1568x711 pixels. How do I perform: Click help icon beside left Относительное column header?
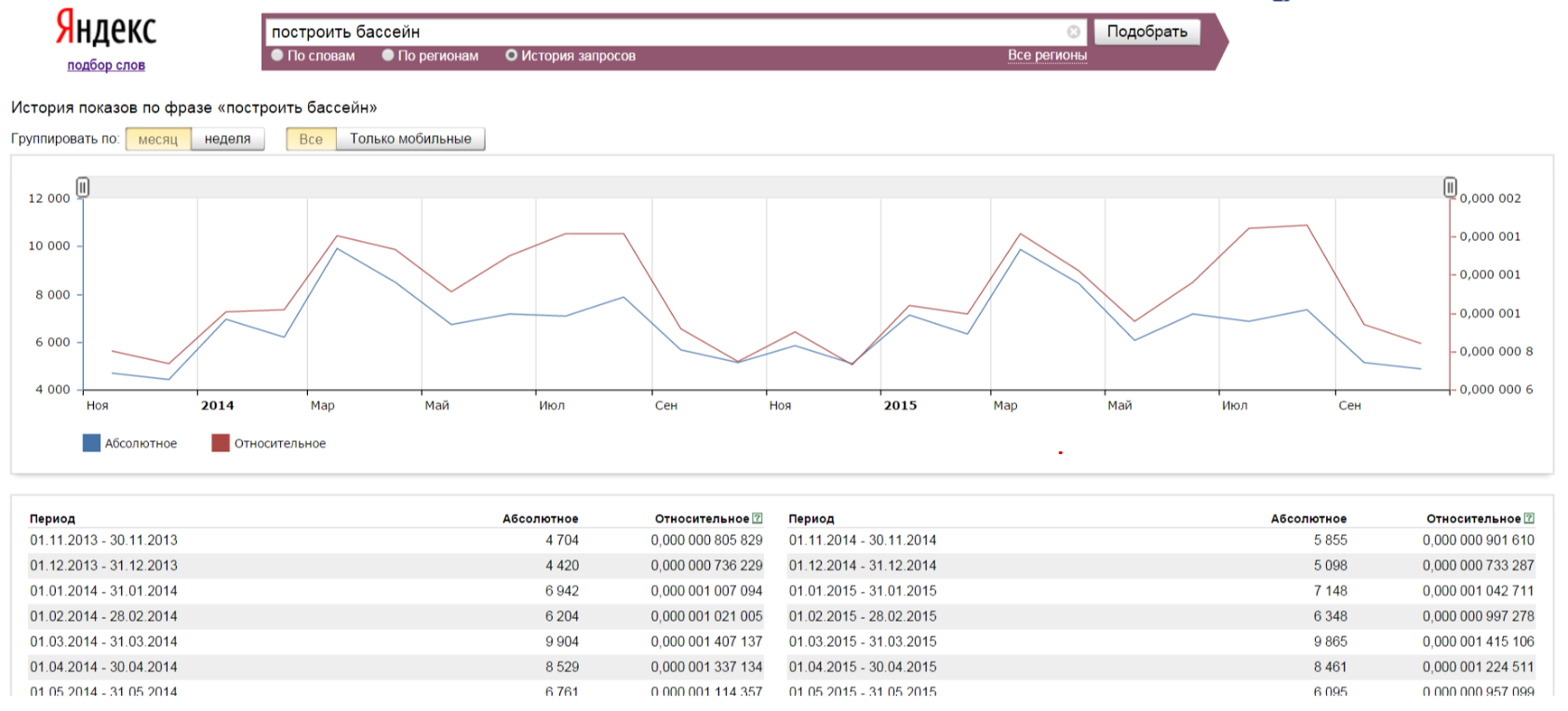coord(757,518)
